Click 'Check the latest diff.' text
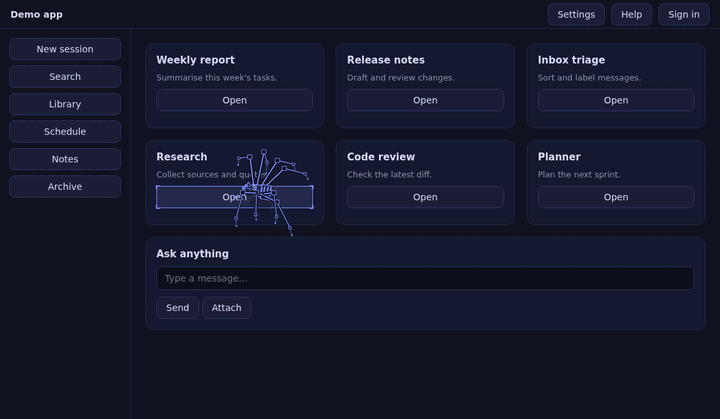Viewport: 720px width, 419px height. click(389, 175)
